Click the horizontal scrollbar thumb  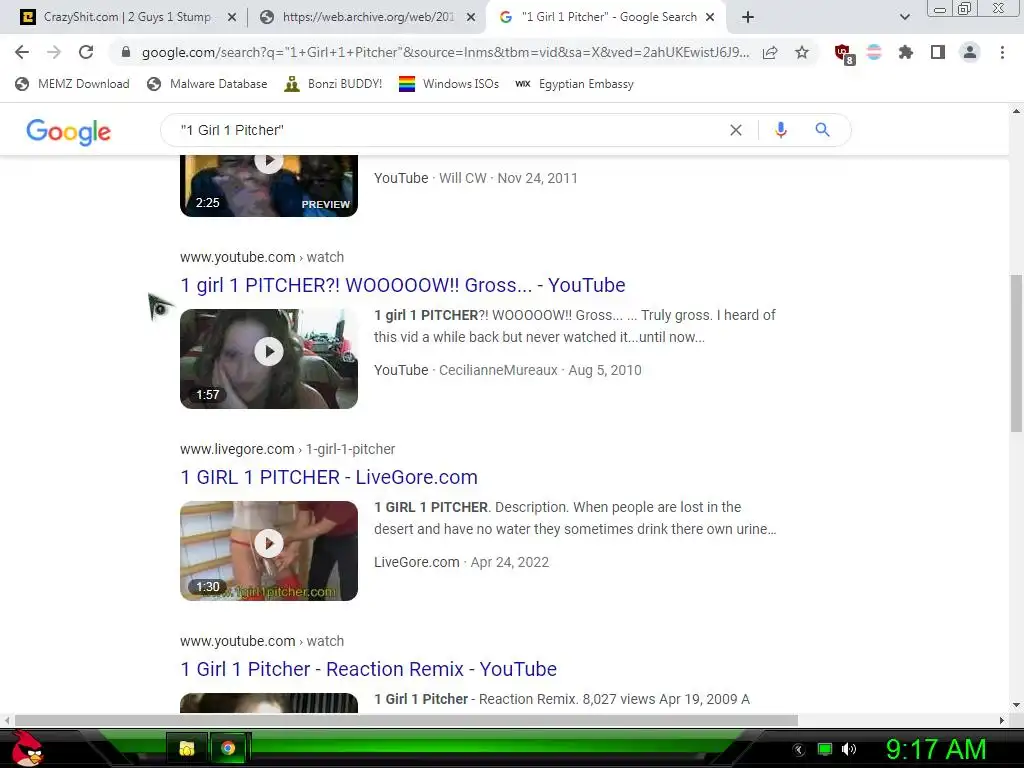pos(406,720)
